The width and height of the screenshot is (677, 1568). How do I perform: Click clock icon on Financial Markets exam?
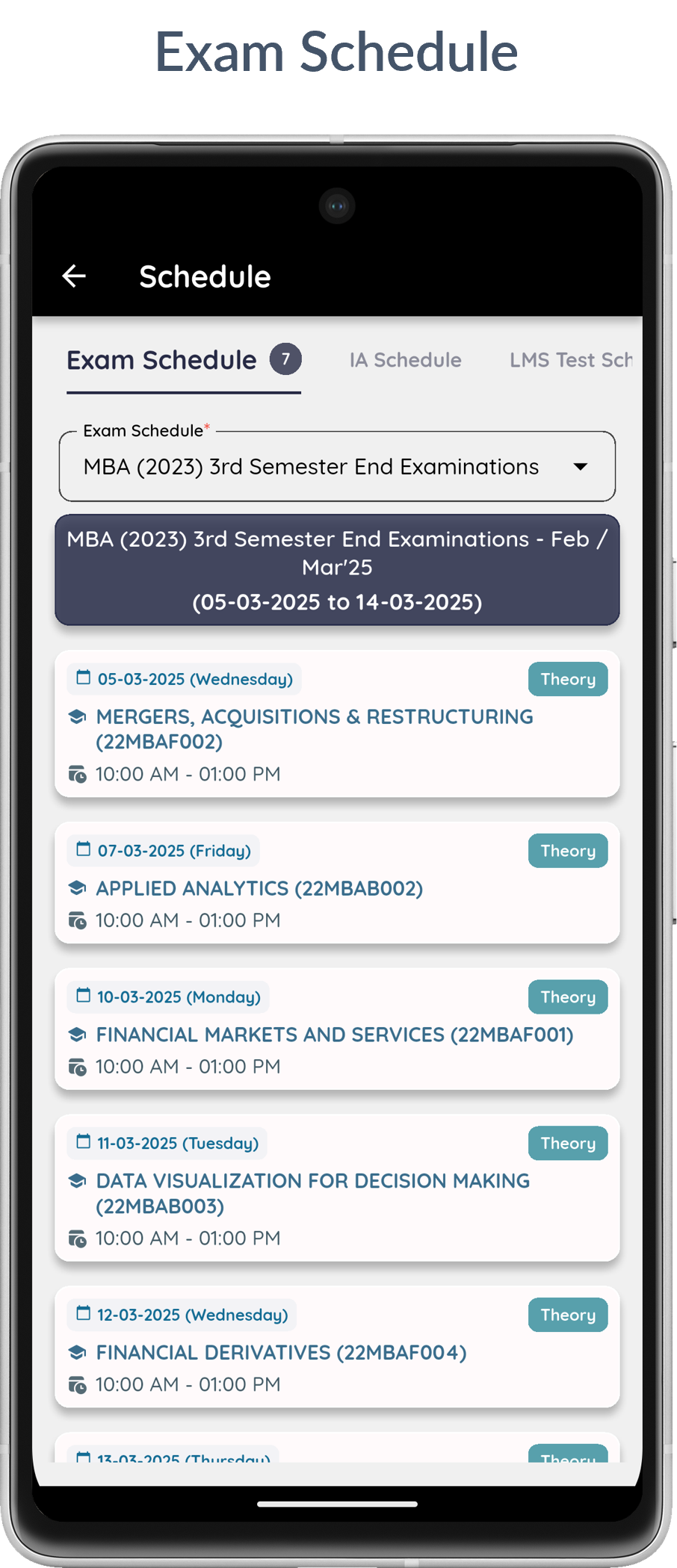click(78, 1067)
